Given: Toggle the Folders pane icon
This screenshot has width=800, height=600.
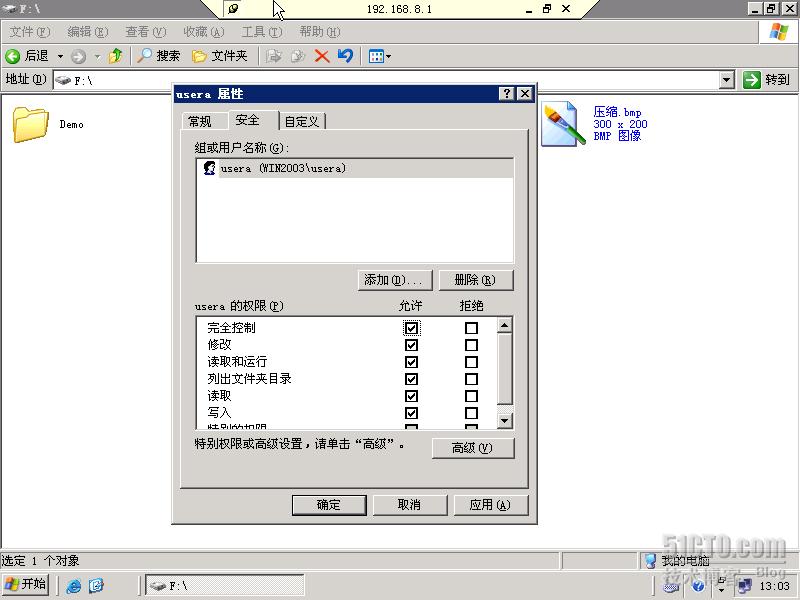Looking at the screenshot, I should coord(199,56).
